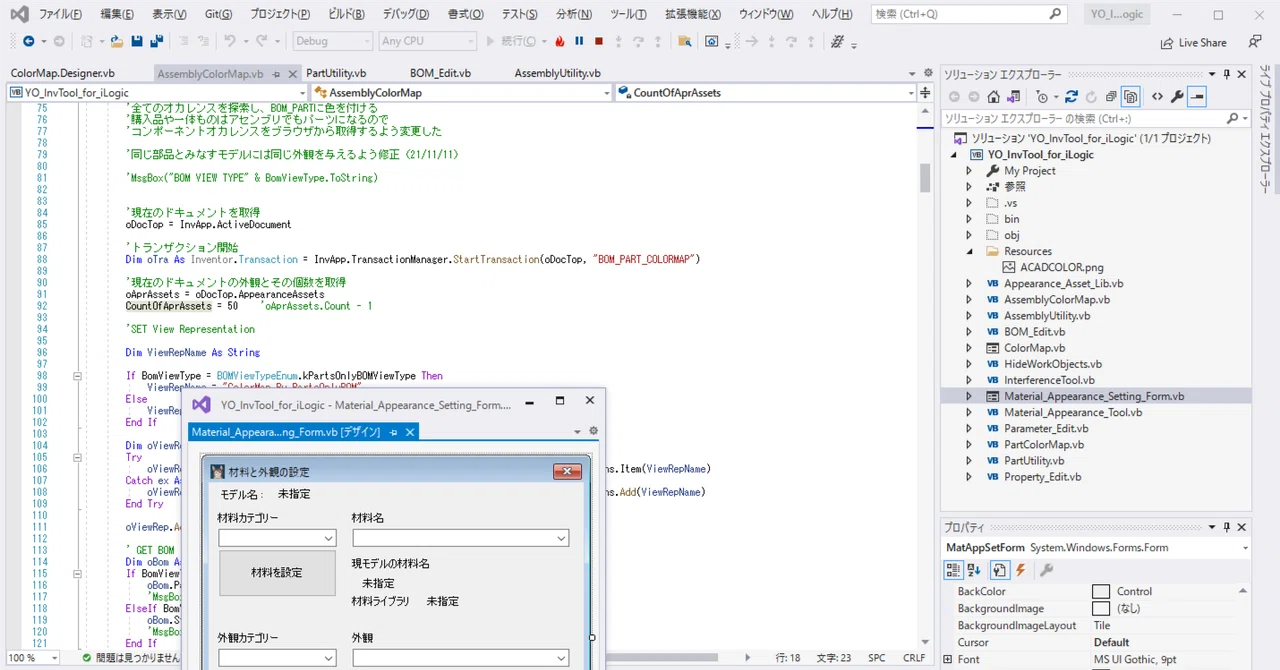Click the 材料を設定 button in the form
Image resolution: width=1280 pixels, height=670 pixels.
pyautogui.click(x=277, y=573)
